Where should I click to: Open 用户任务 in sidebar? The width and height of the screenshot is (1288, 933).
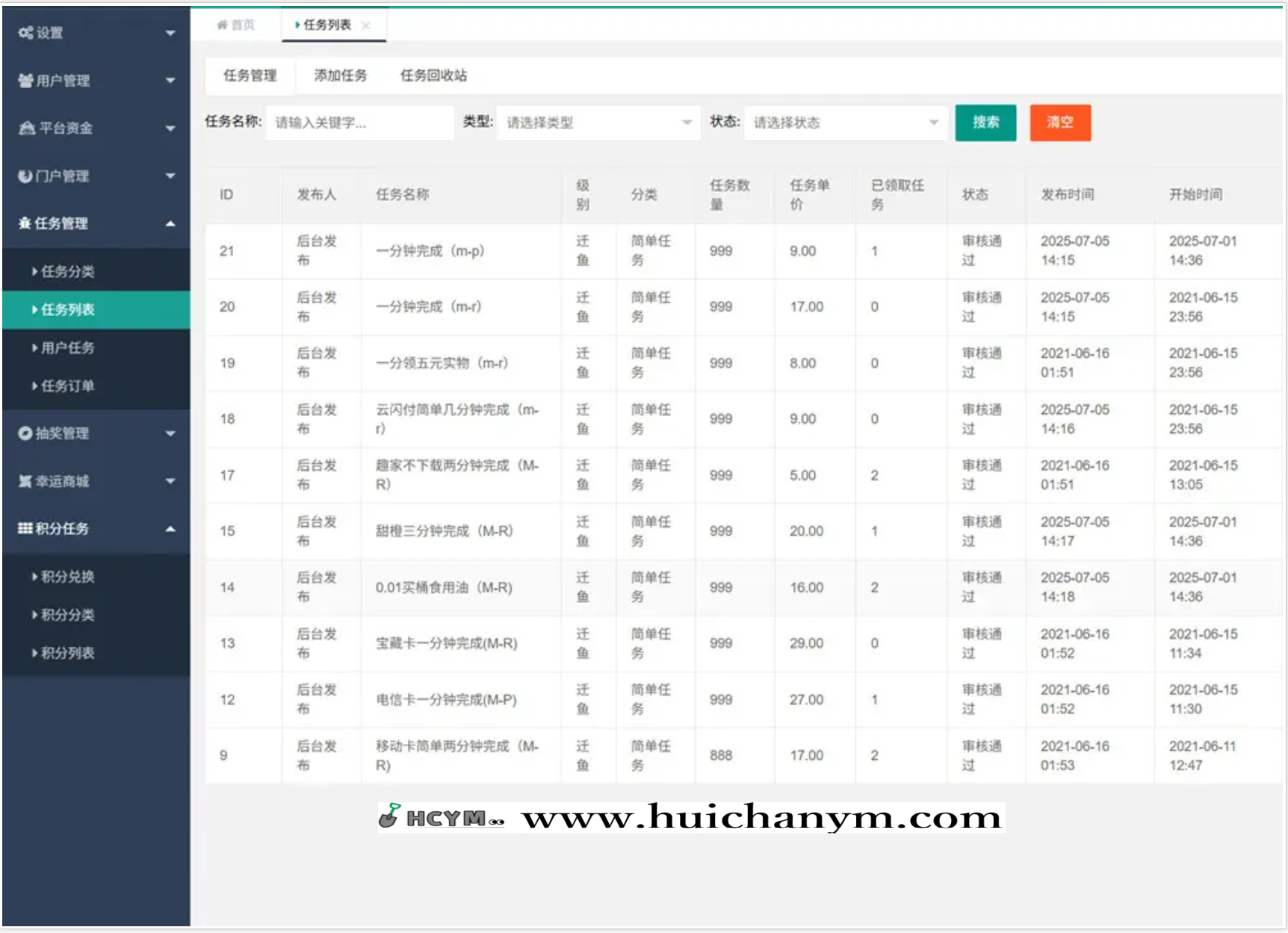pyautogui.click(x=96, y=347)
